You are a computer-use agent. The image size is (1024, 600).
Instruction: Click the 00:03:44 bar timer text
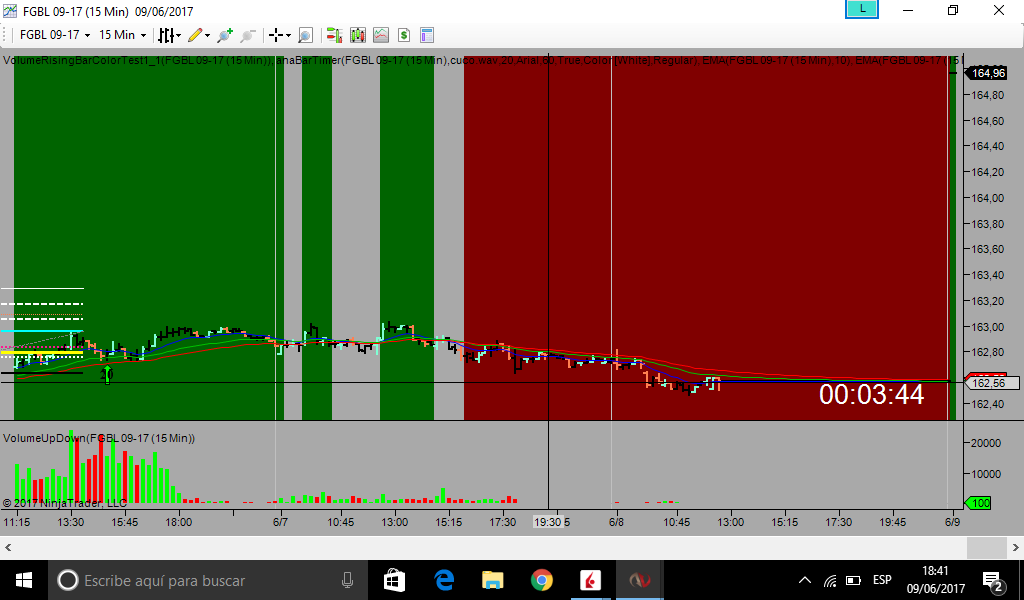coord(871,395)
